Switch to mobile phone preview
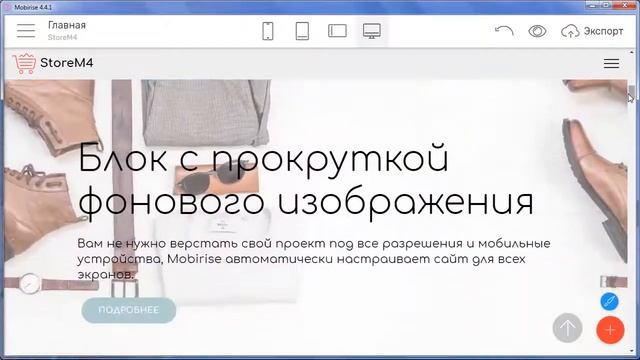This screenshot has height=360, width=640. pyautogui.click(x=268, y=31)
